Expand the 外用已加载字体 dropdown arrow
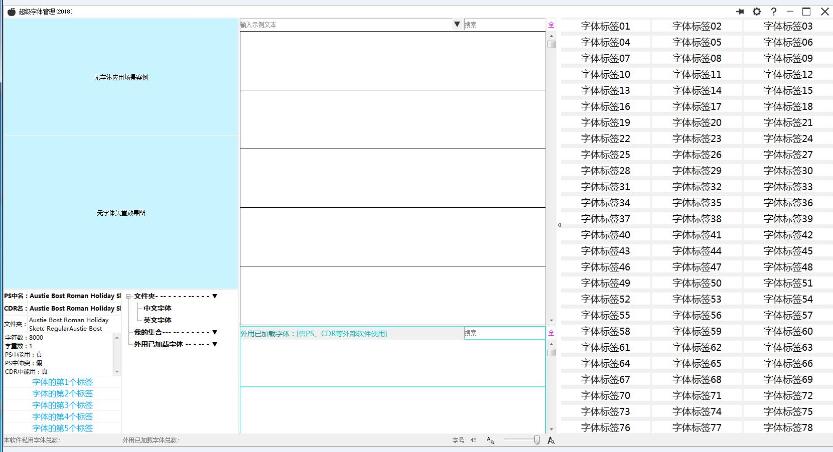Viewport: 833px width, 452px height. [215, 344]
